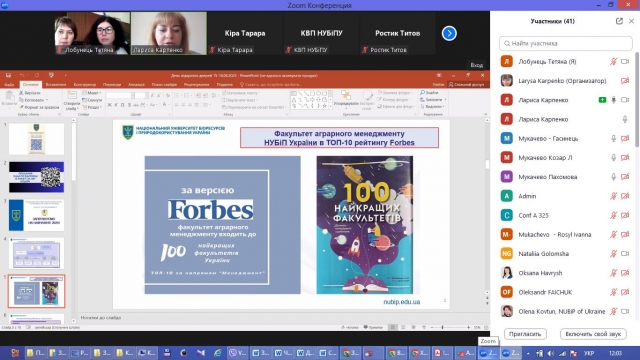This screenshot has height=360, width=640.
Task: Click the PowerPoint Save icon
Action: click(8, 76)
